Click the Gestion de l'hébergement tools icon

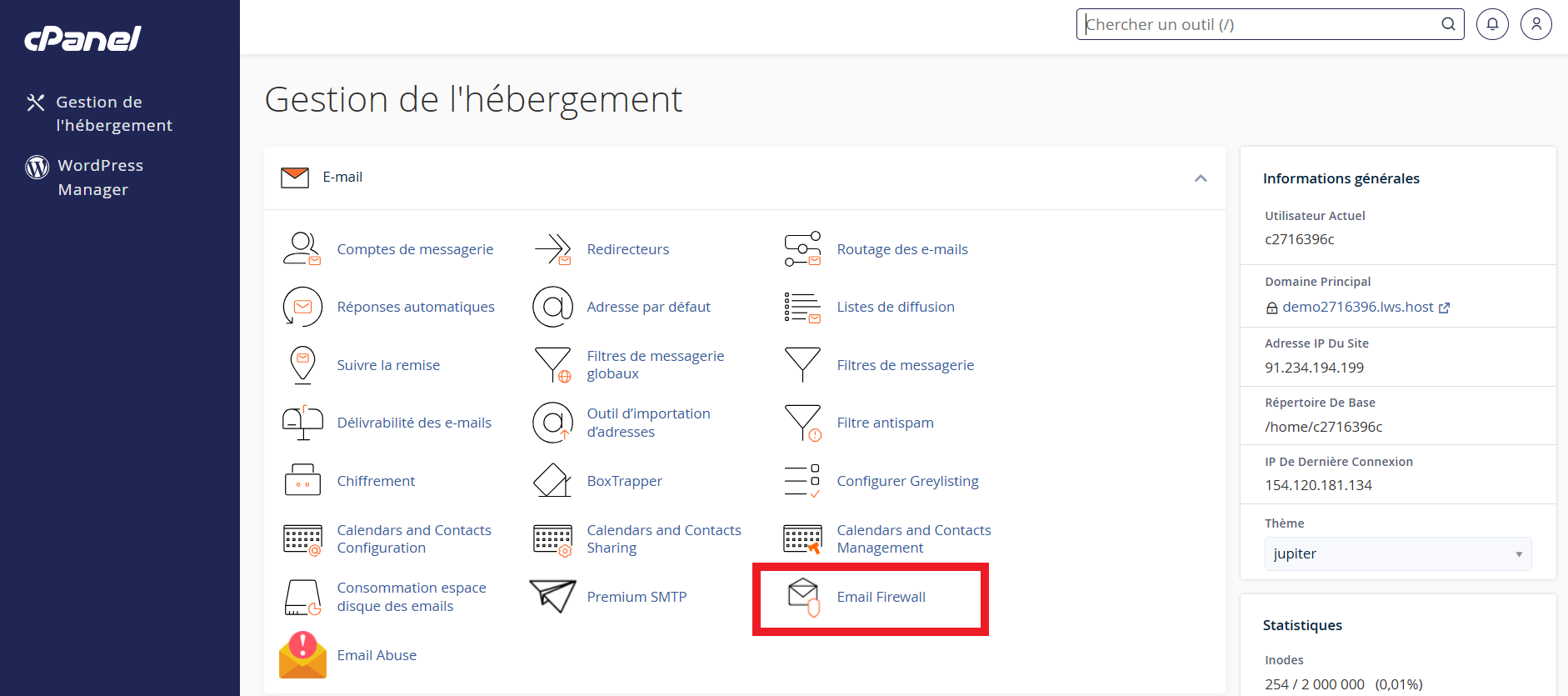35,103
